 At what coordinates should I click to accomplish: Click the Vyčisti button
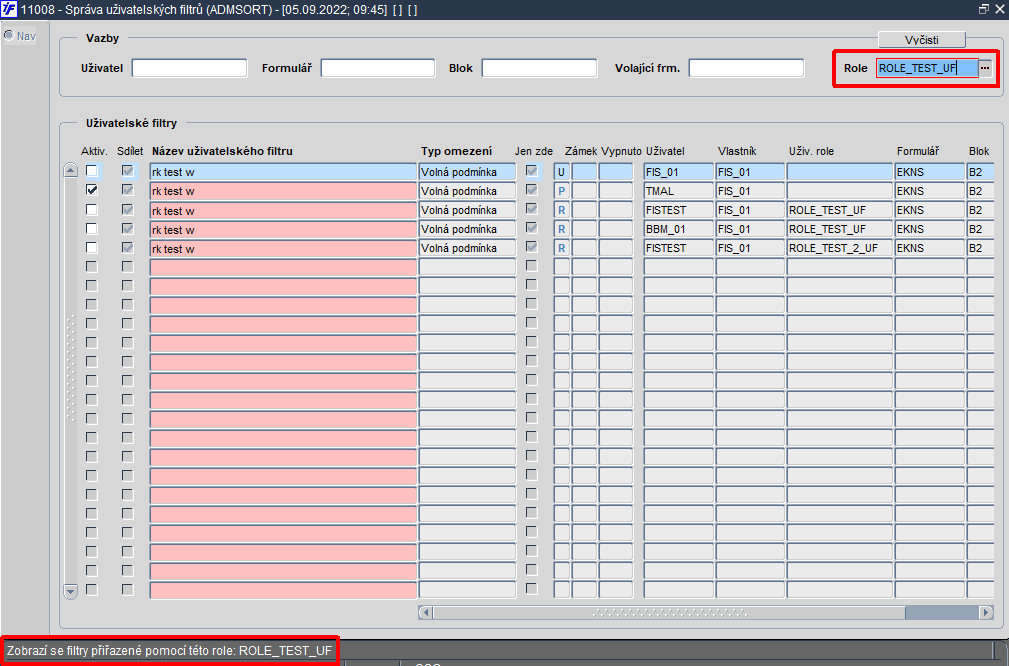(921, 40)
